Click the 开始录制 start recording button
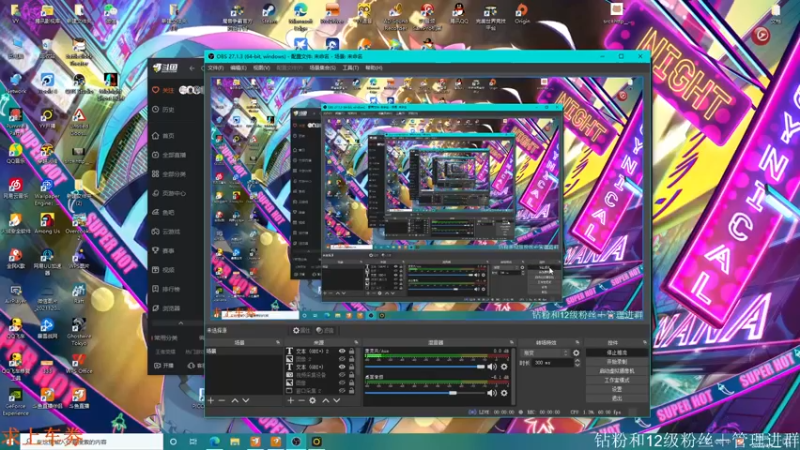This screenshot has height=450, width=800. (x=617, y=362)
